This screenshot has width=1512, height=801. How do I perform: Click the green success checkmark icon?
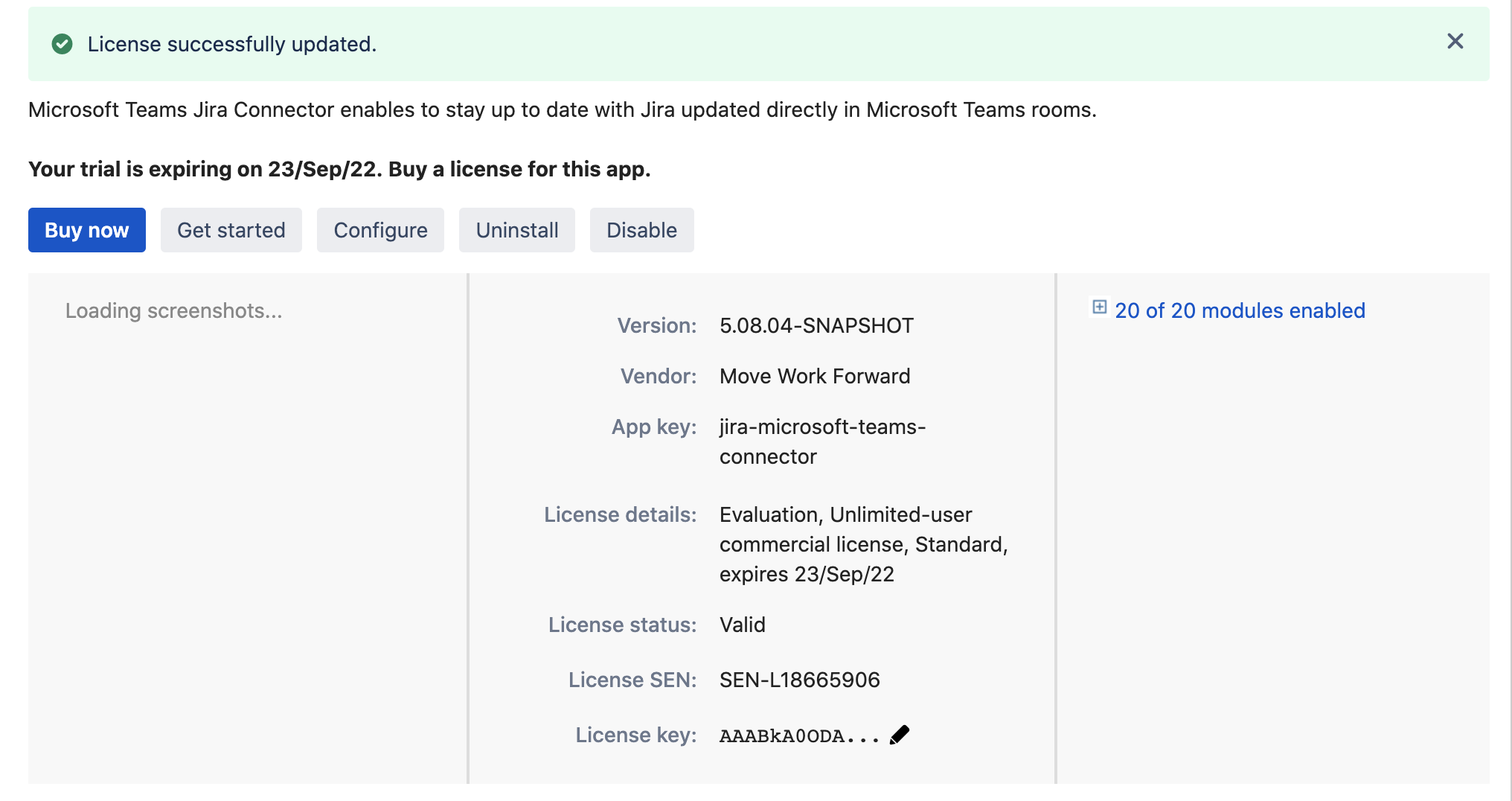63,43
